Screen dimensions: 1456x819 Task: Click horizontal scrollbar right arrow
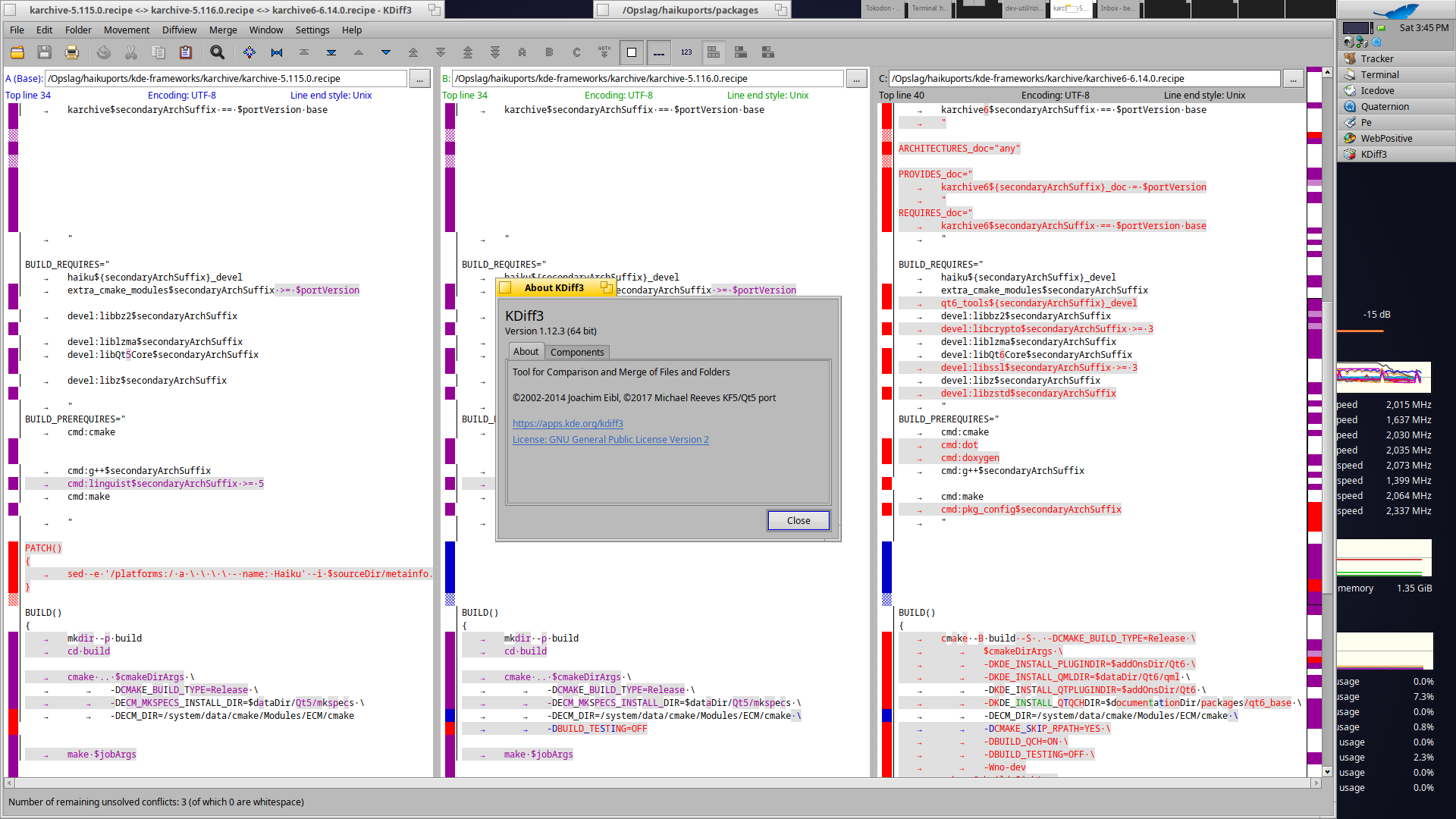pyautogui.click(x=1318, y=783)
